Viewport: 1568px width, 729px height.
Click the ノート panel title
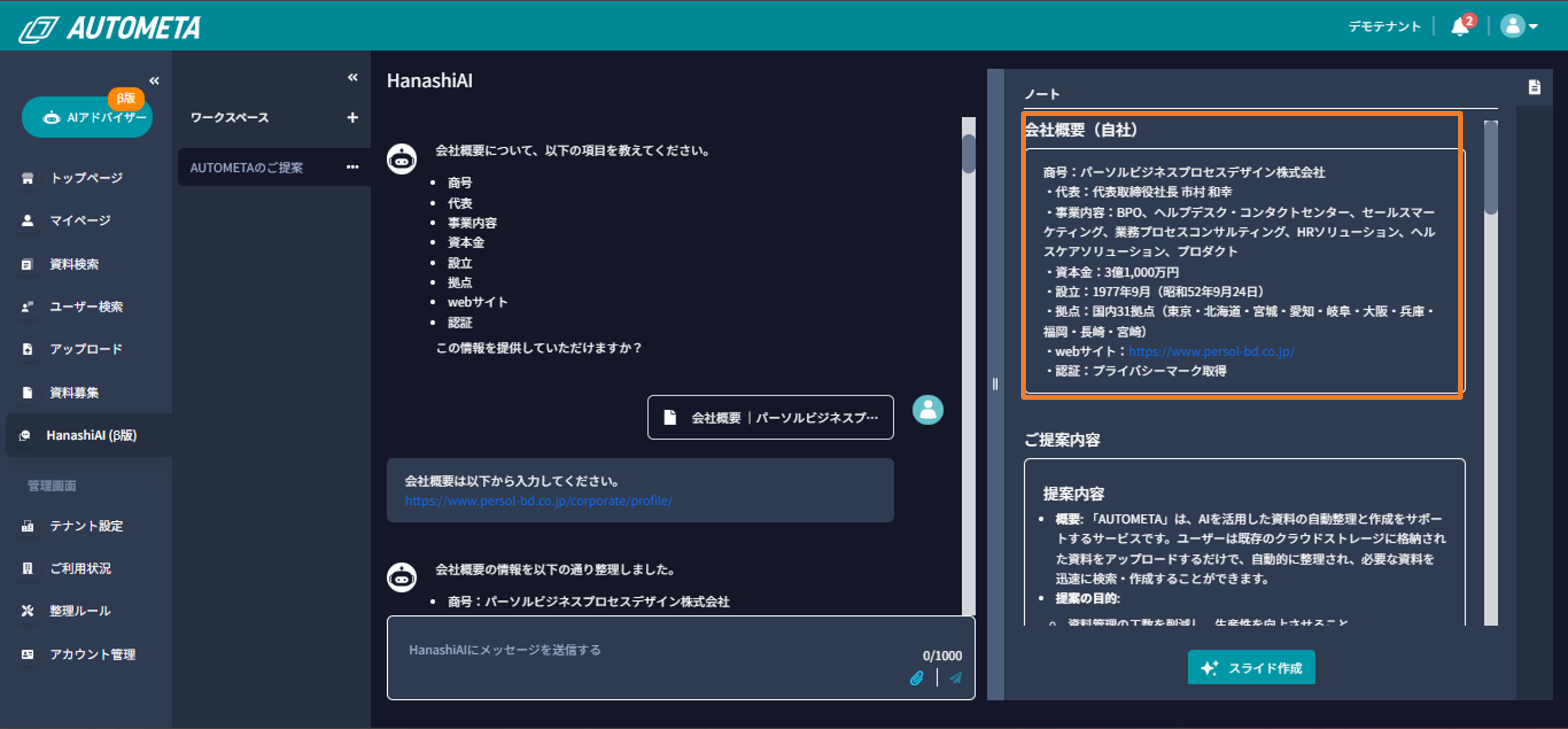tap(1042, 95)
